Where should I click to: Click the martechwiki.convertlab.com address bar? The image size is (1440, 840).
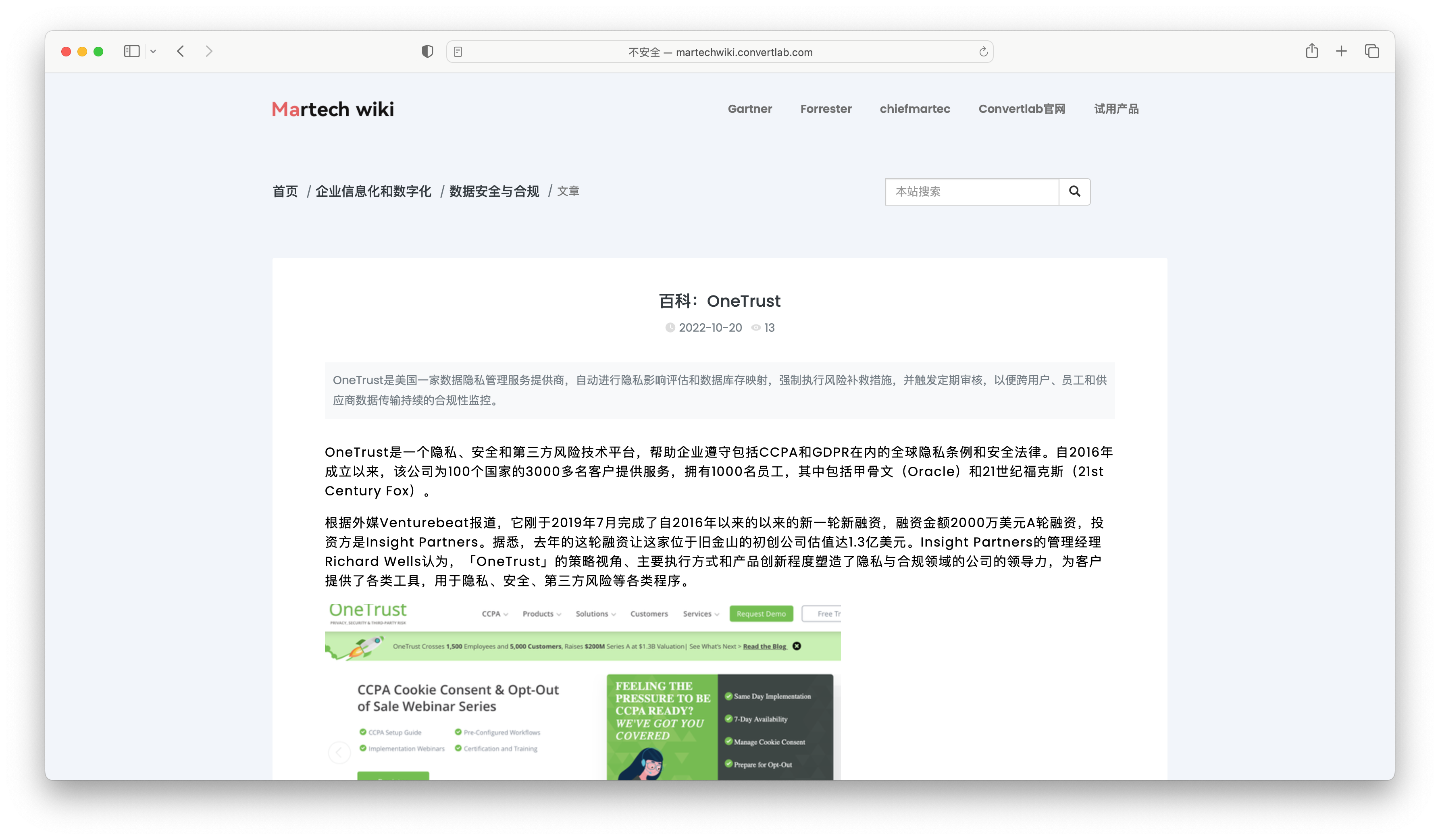pyautogui.click(x=720, y=52)
